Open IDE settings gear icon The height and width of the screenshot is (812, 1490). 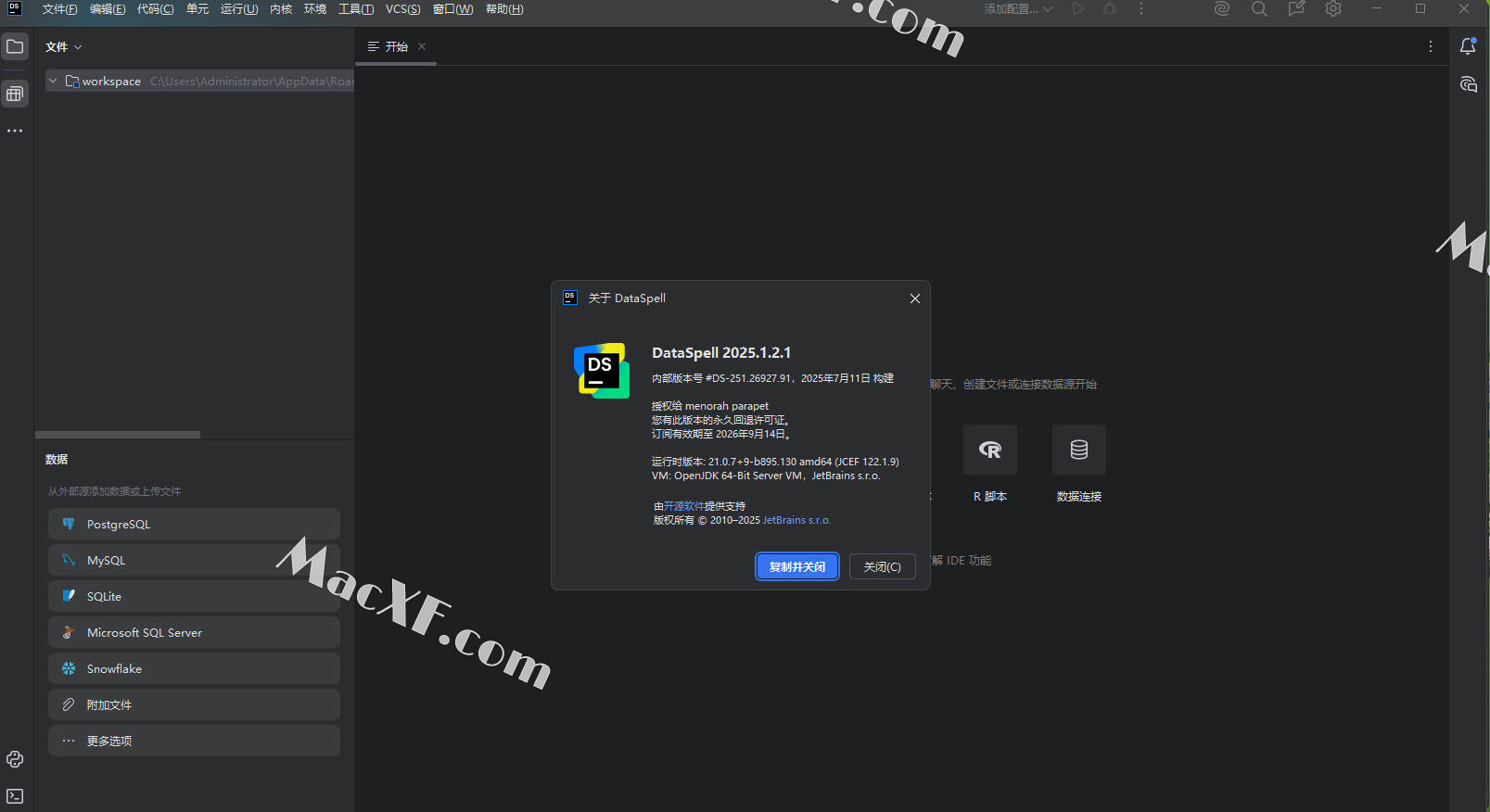point(1333,9)
